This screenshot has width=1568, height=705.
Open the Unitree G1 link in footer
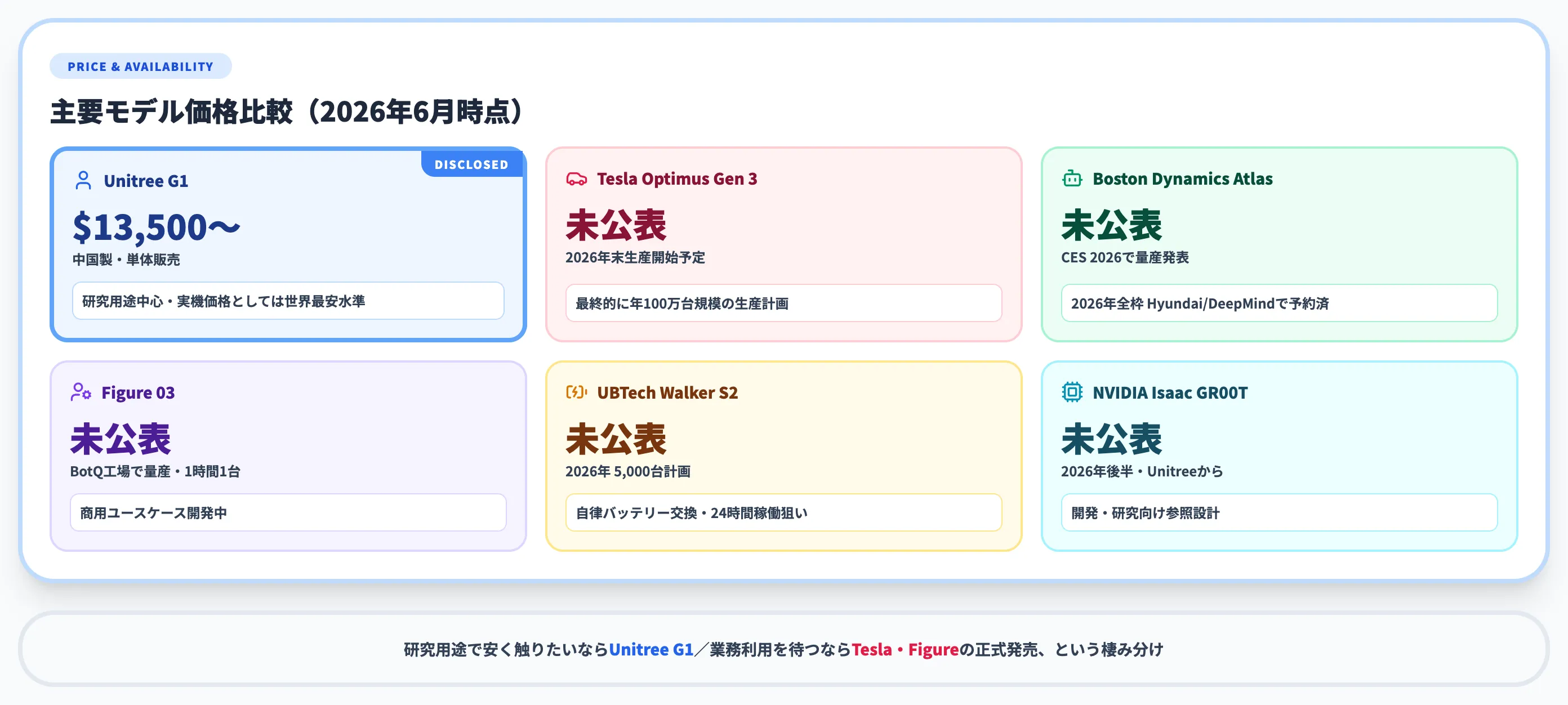651,650
